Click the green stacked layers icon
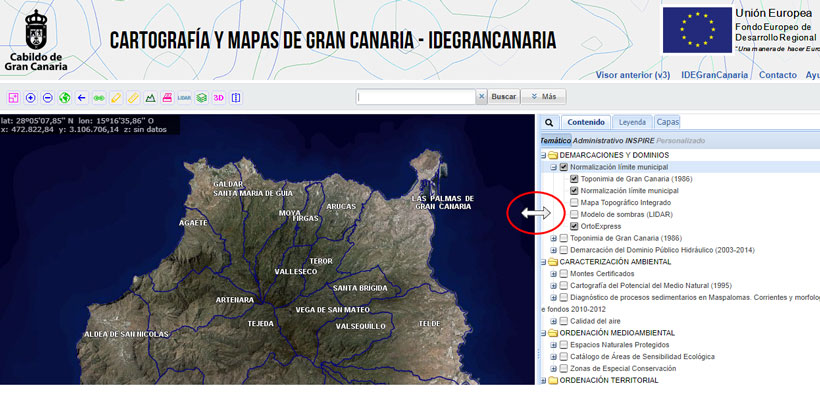Image resolution: width=820 pixels, height=395 pixels. pos(201,97)
